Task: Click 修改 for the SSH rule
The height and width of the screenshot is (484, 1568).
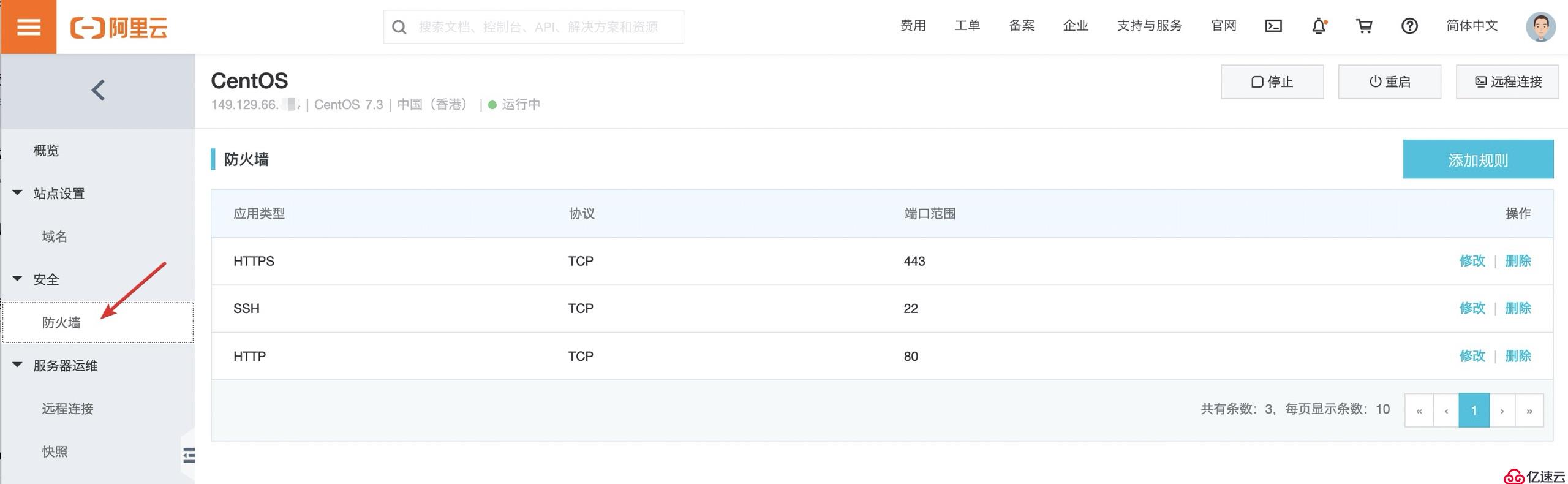Action: coord(1472,308)
